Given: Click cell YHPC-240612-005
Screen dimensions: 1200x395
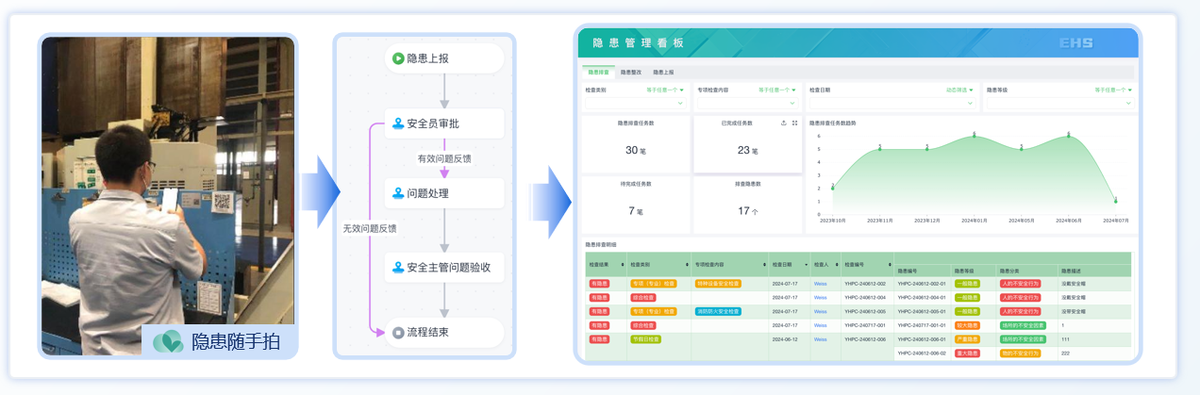Looking at the screenshot, I should pyautogui.click(x=866, y=311).
